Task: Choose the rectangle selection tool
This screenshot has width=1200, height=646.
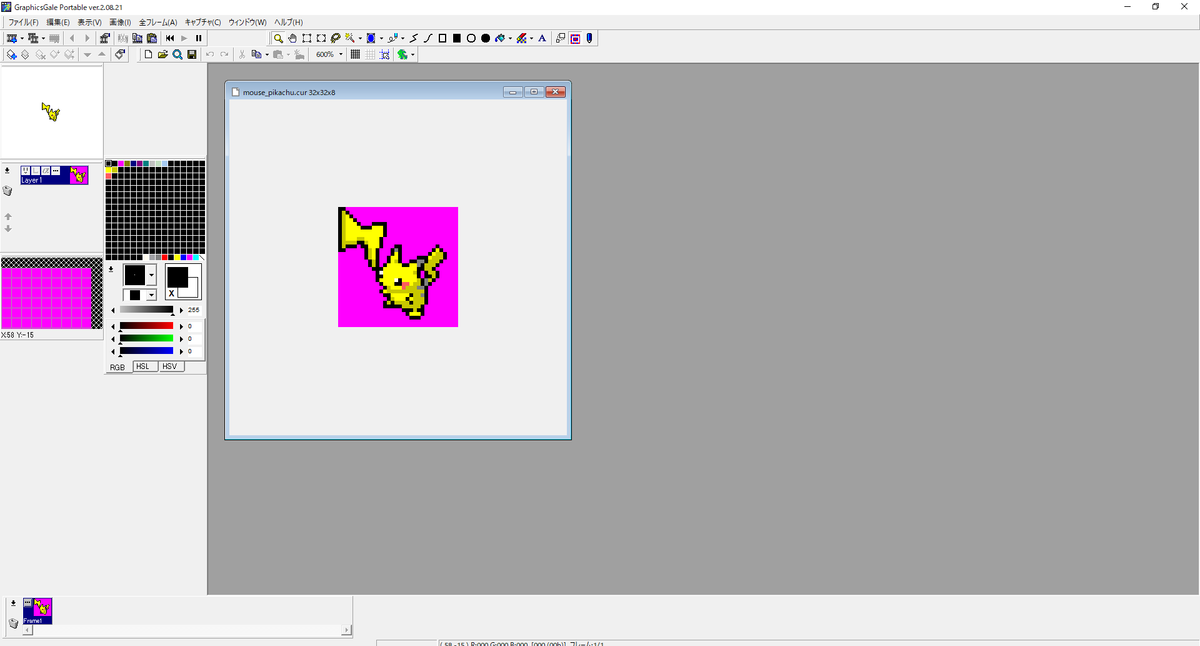Action: tap(307, 38)
